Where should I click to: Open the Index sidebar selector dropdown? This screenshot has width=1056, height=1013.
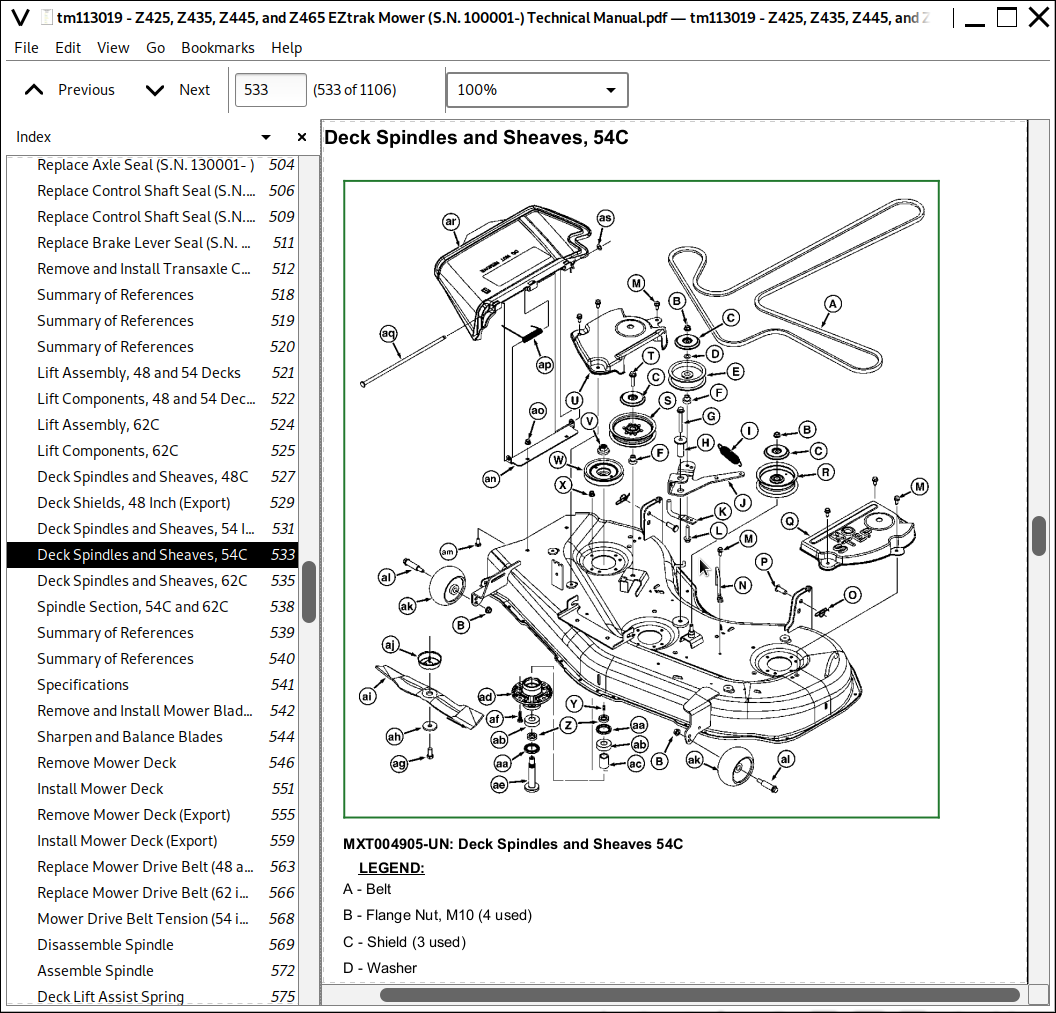pyautogui.click(x=266, y=137)
